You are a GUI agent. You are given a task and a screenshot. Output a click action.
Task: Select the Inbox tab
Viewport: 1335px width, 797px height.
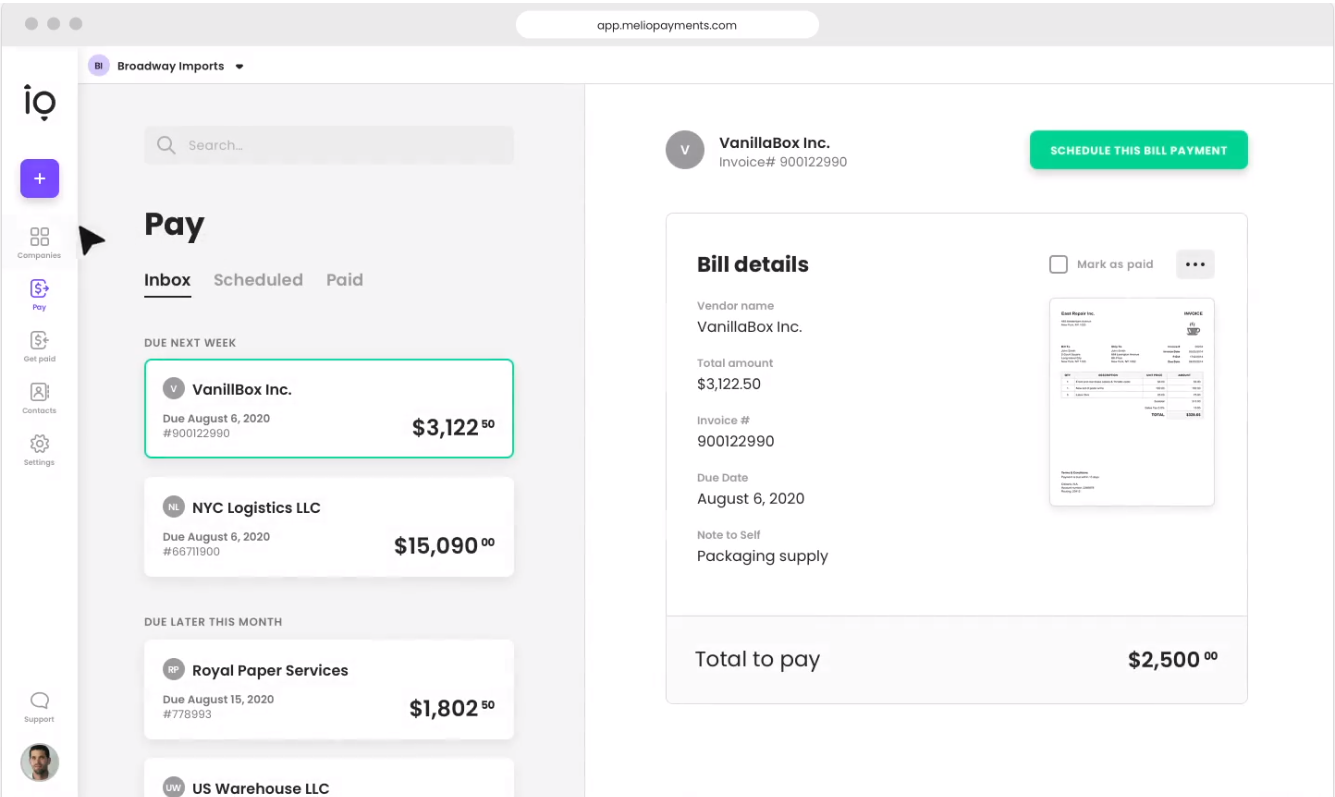tap(167, 280)
